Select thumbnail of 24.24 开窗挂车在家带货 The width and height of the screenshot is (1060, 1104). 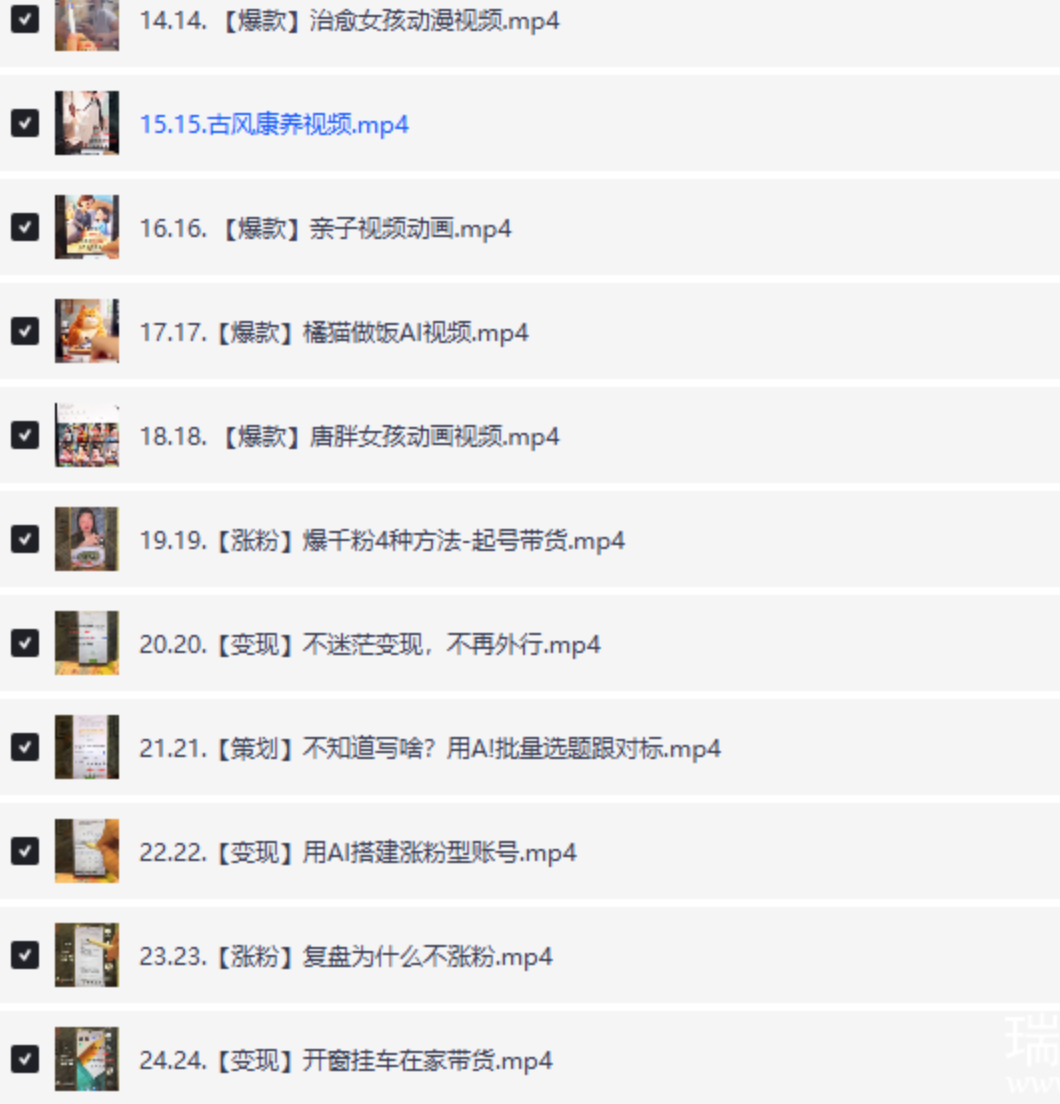[87, 1058]
